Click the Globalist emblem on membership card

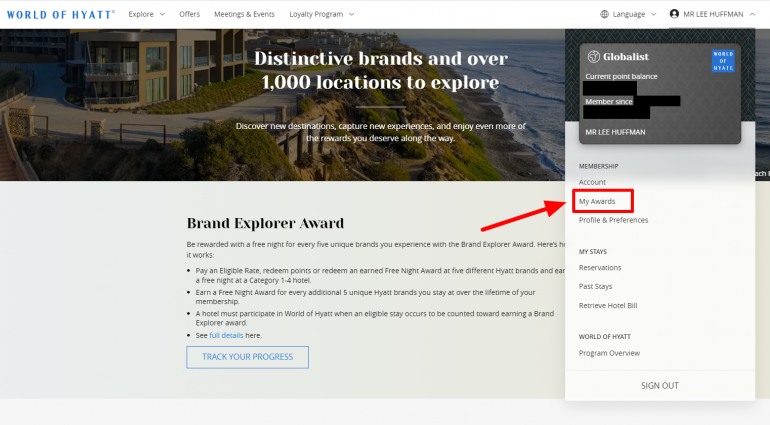point(594,57)
